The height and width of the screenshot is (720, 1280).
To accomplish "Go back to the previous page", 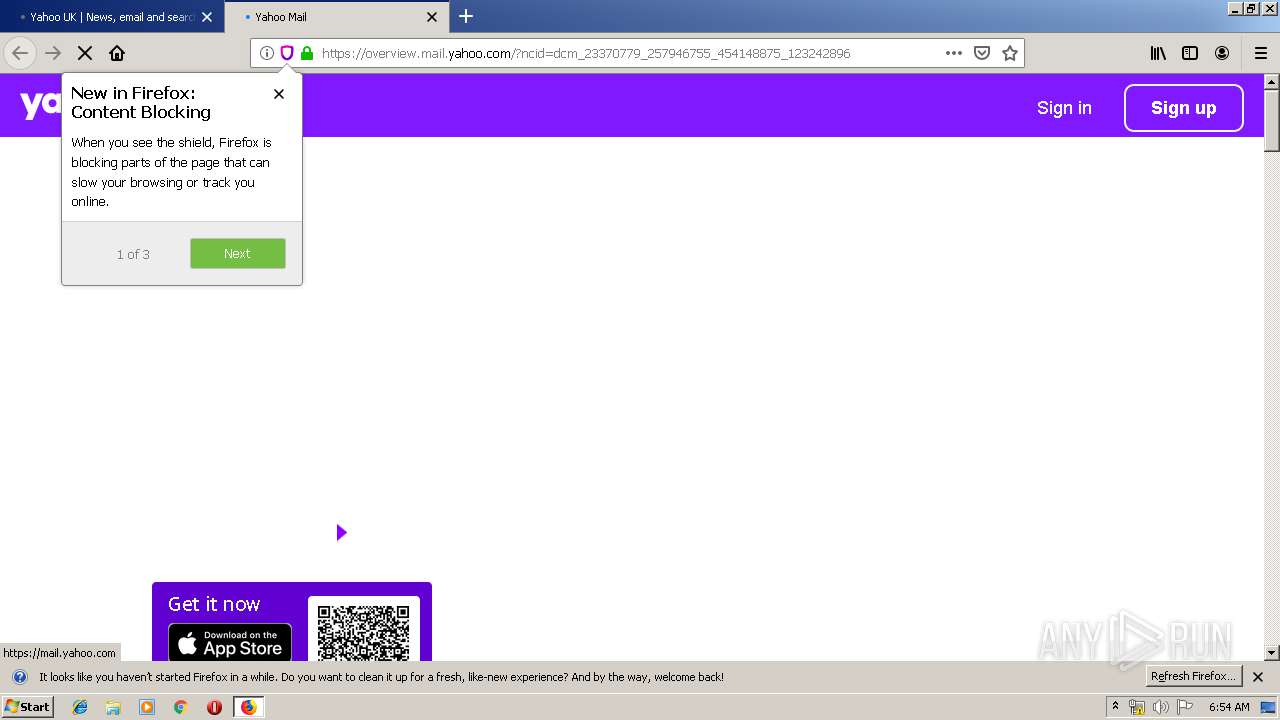I will [20, 53].
